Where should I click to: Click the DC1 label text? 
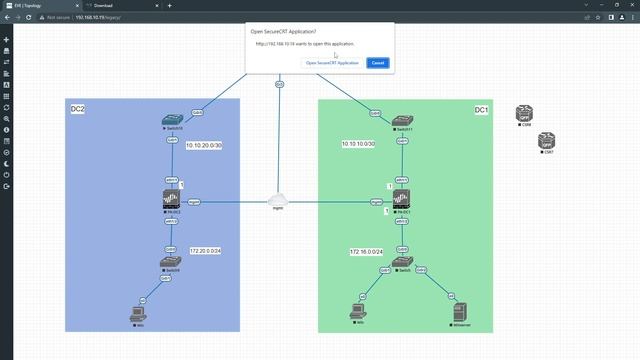(481, 110)
